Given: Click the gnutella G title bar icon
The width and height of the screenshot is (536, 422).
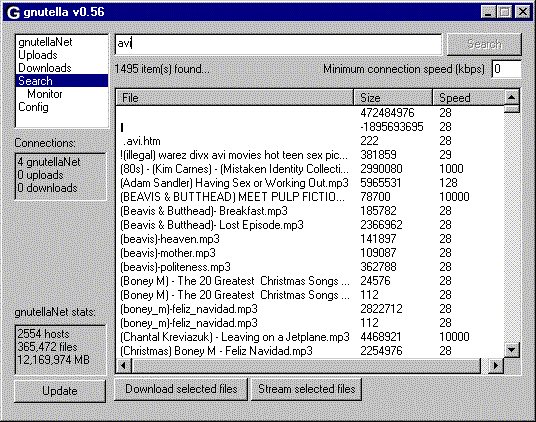Looking at the screenshot, I should click(13, 13).
